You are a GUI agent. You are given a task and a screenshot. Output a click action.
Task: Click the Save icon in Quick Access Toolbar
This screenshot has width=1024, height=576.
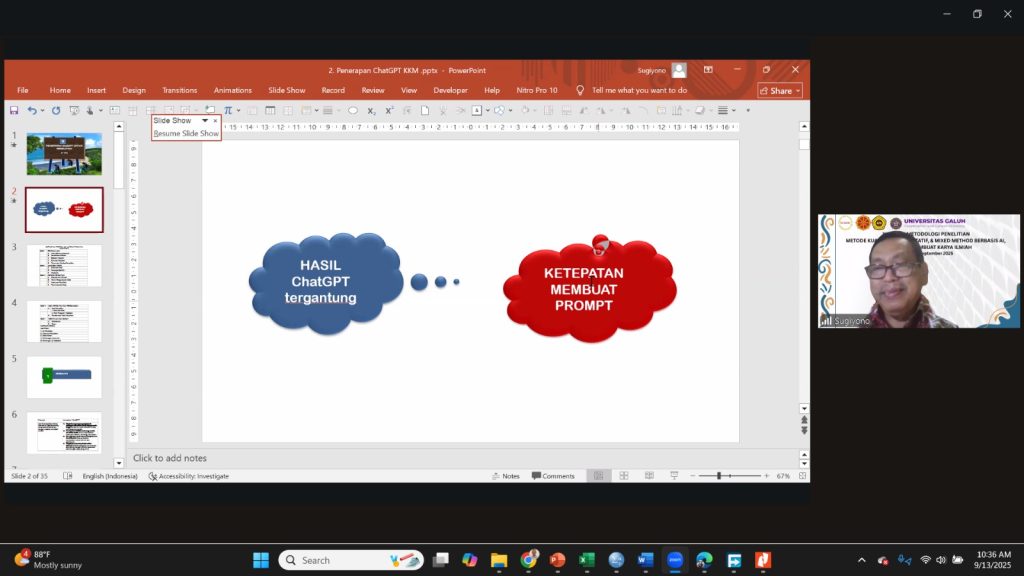pyautogui.click(x=14, y=110)
